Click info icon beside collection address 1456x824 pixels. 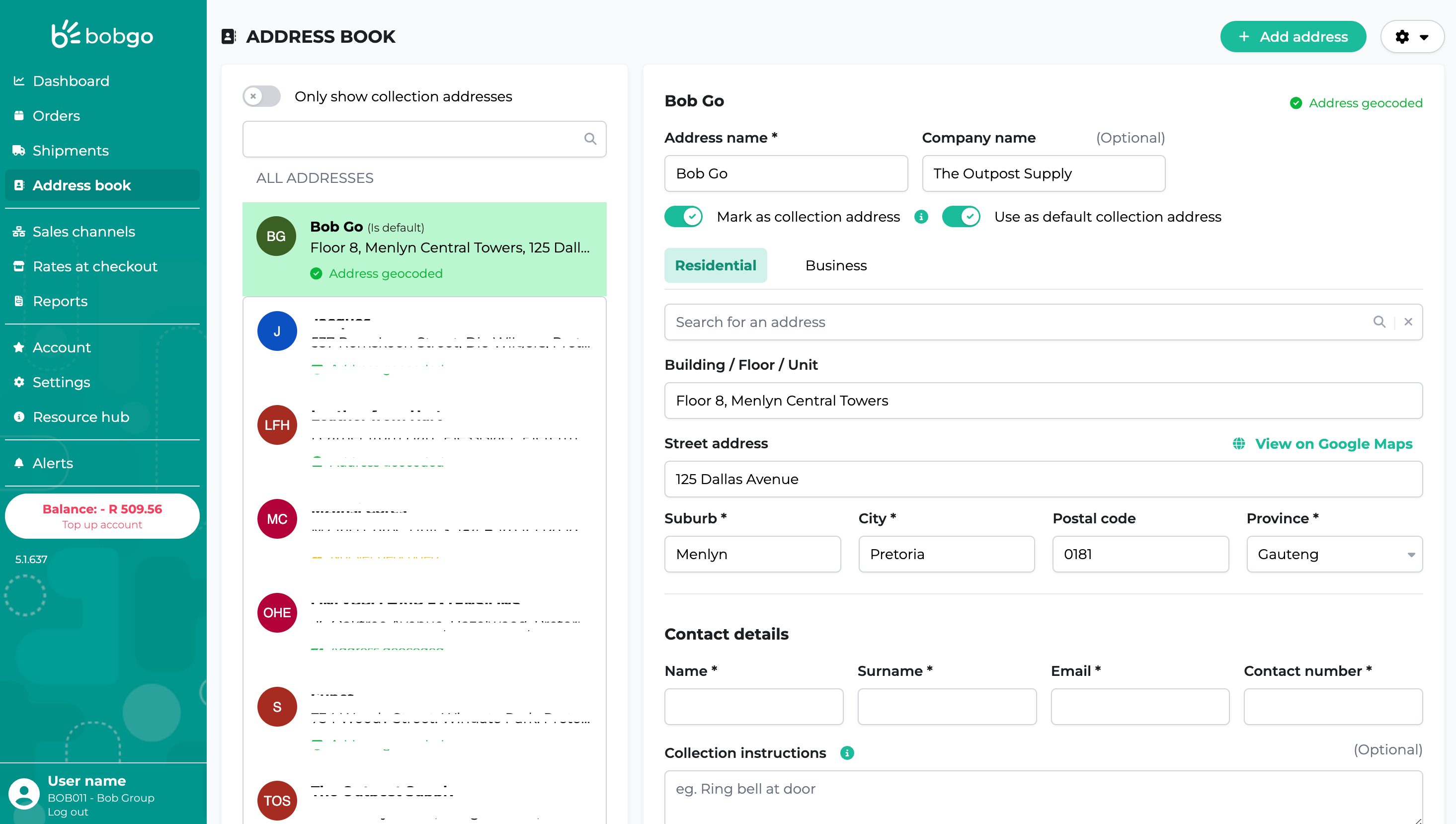921,217
